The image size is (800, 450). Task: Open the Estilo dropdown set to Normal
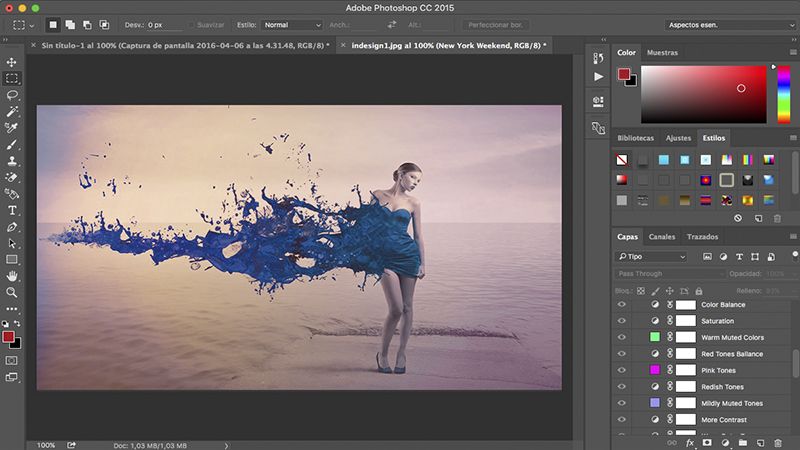pyautogui.click(x=292, y=24)
